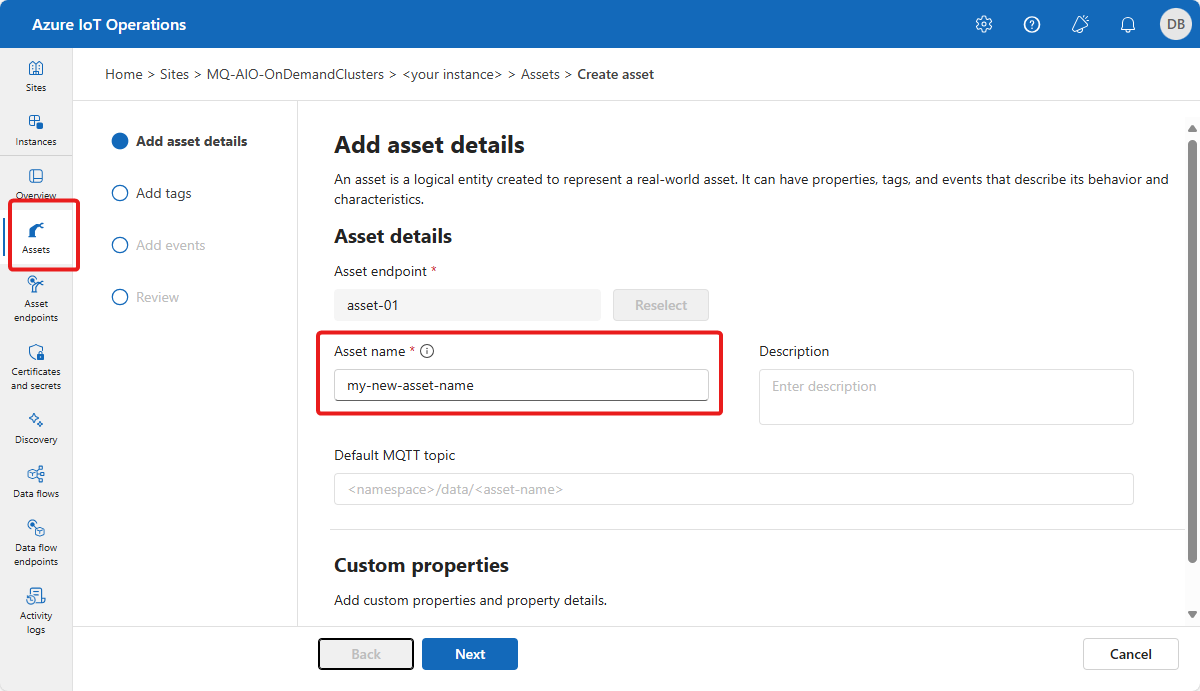This screenshot has height=691, width=1200.
Task: Click <your instance> in the breadcrumb
Action: pos(452,74)
